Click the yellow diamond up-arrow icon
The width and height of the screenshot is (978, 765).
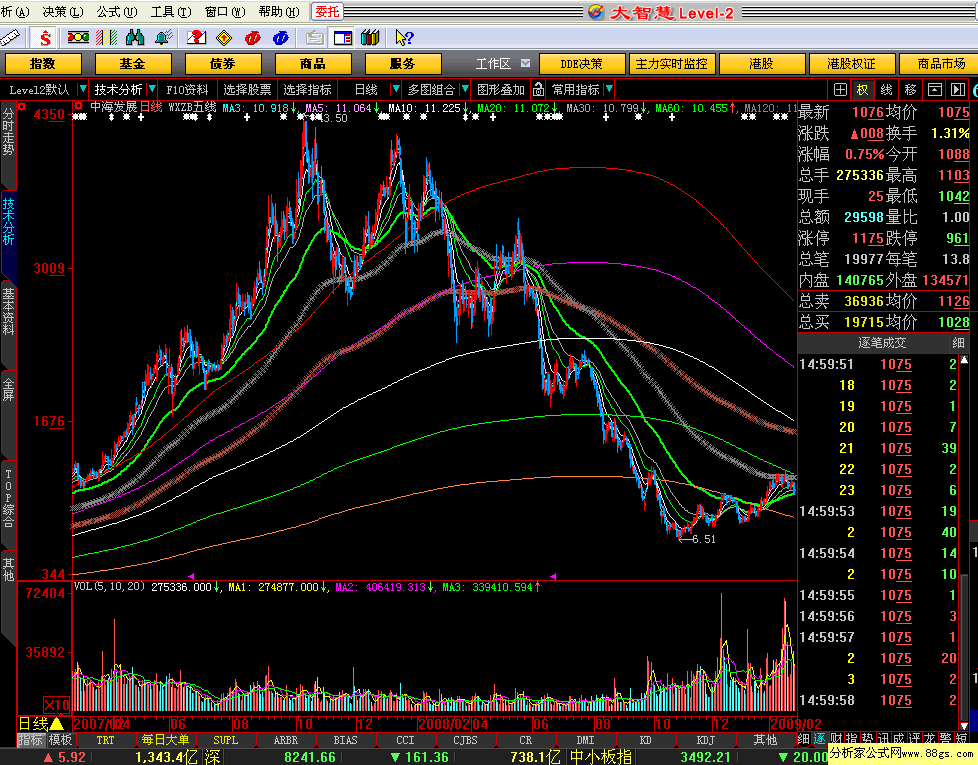point(224,38)
